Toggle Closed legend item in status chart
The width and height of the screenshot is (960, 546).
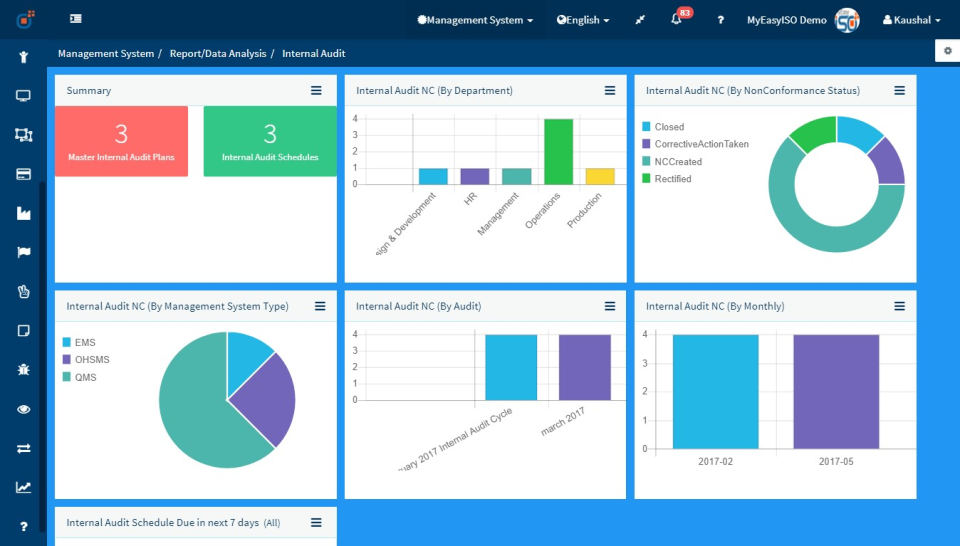click(x=668, y=127)
